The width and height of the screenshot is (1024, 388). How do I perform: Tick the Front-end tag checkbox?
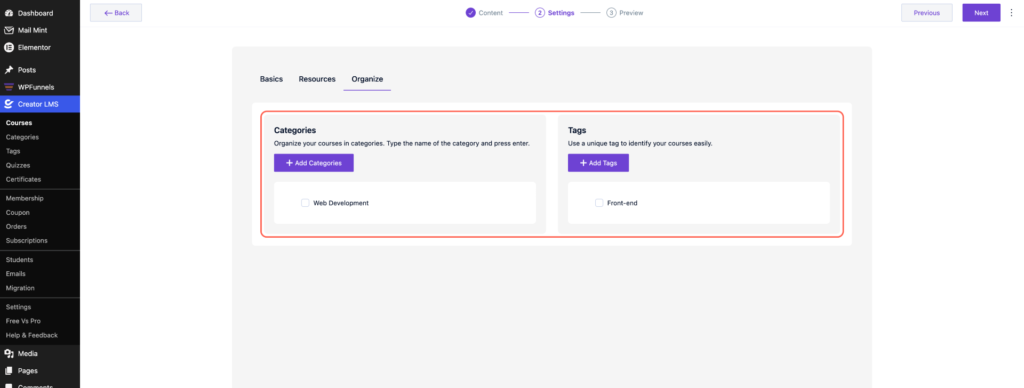click(599, 203)
